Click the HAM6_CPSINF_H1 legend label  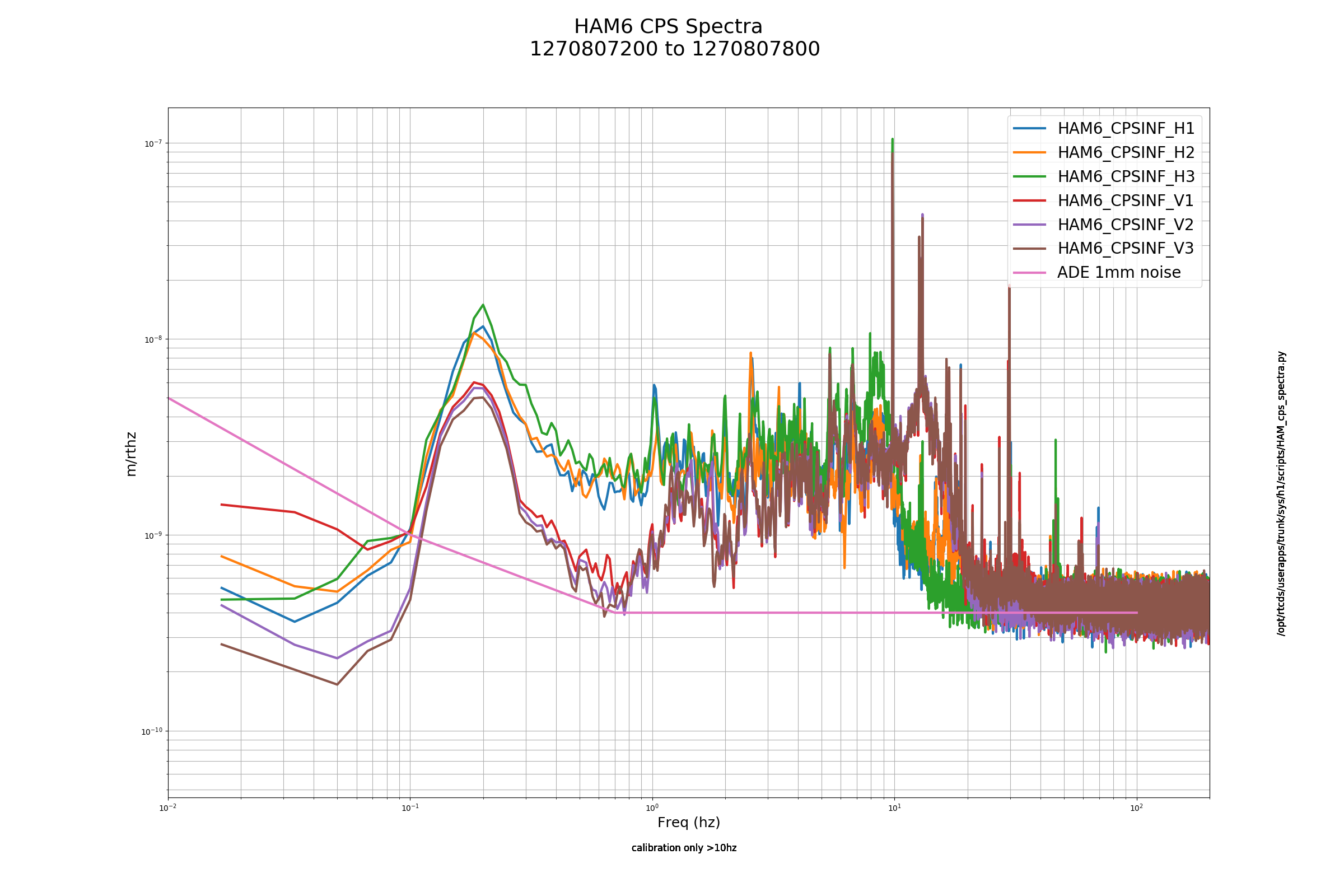point(1126,129)
